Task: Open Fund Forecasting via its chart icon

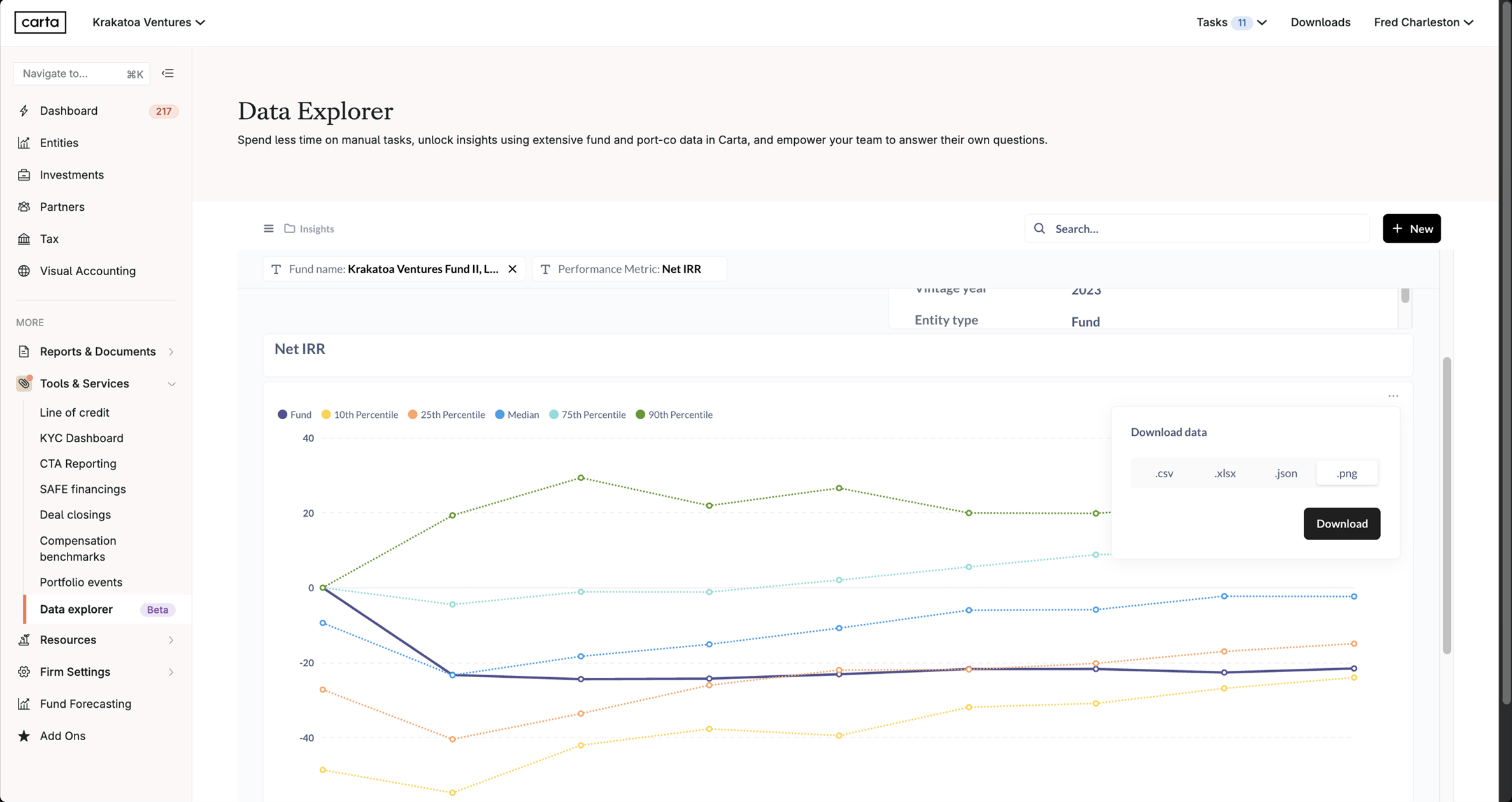Action: pos(24,703)
